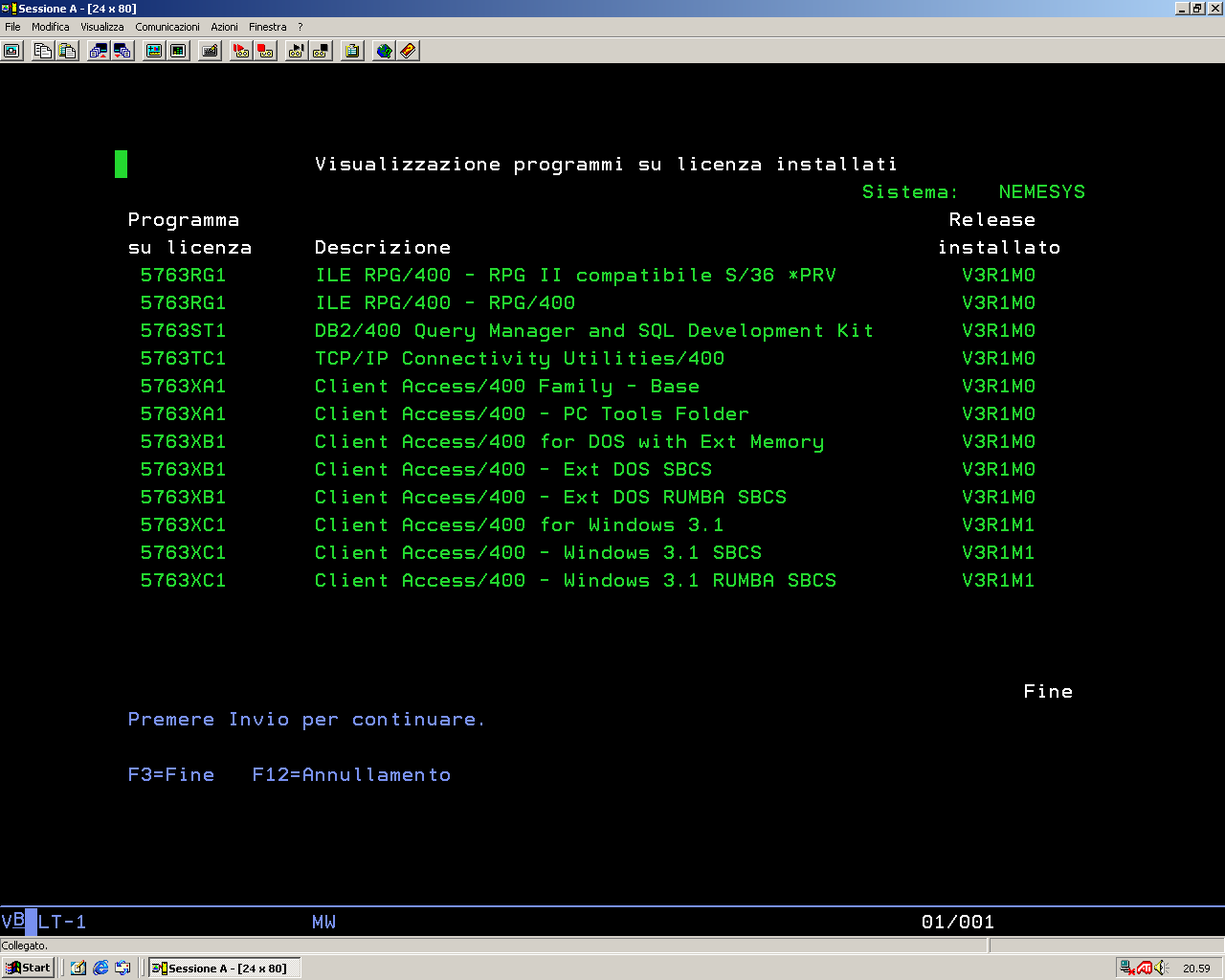Click the title 'Visualizzazione programmi su licenza installati'
Viewport: 1225px width, 980px height.
click(x=606, y=165)
